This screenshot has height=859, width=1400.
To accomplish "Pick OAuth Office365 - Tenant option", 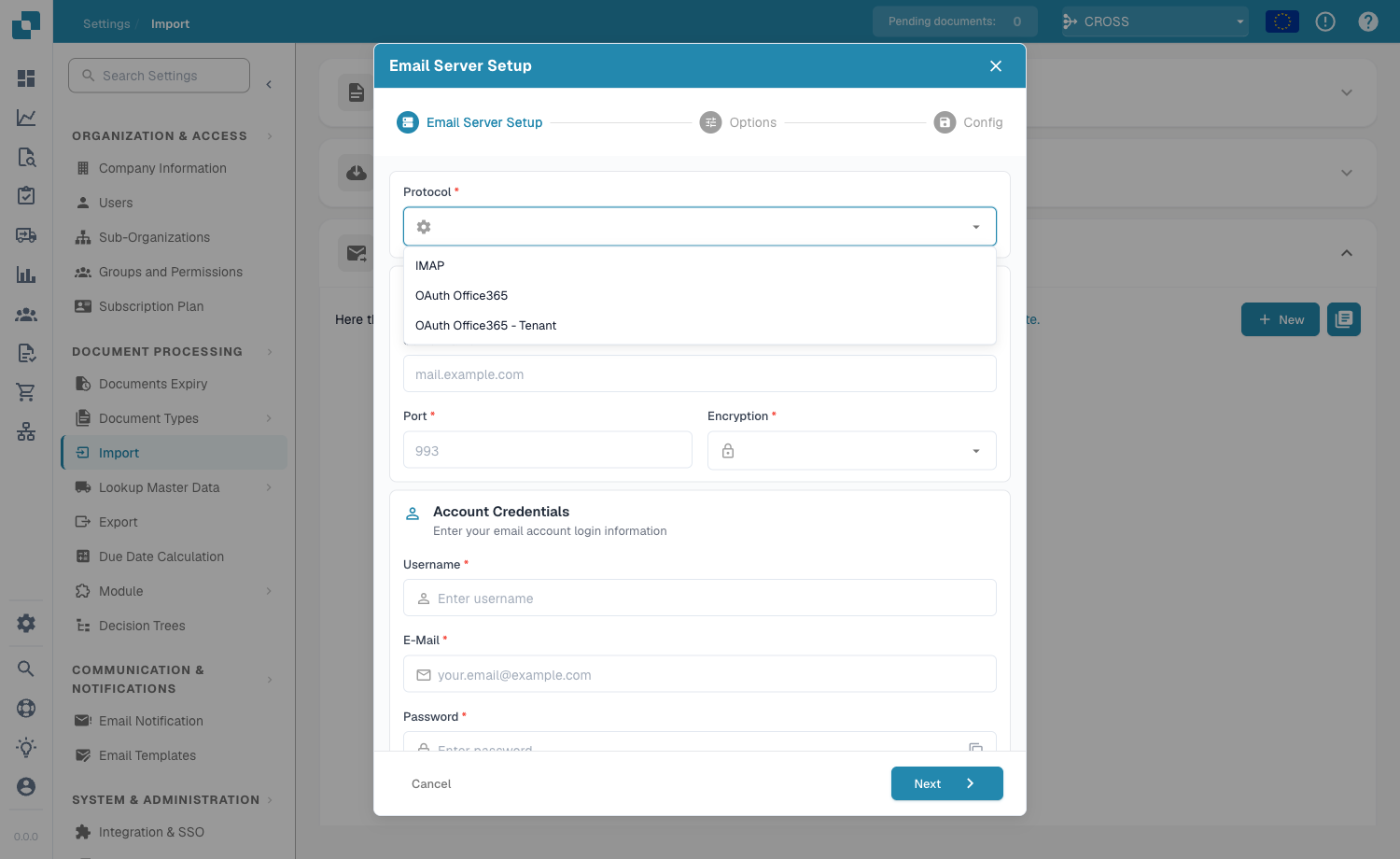I will click(699, 326).
